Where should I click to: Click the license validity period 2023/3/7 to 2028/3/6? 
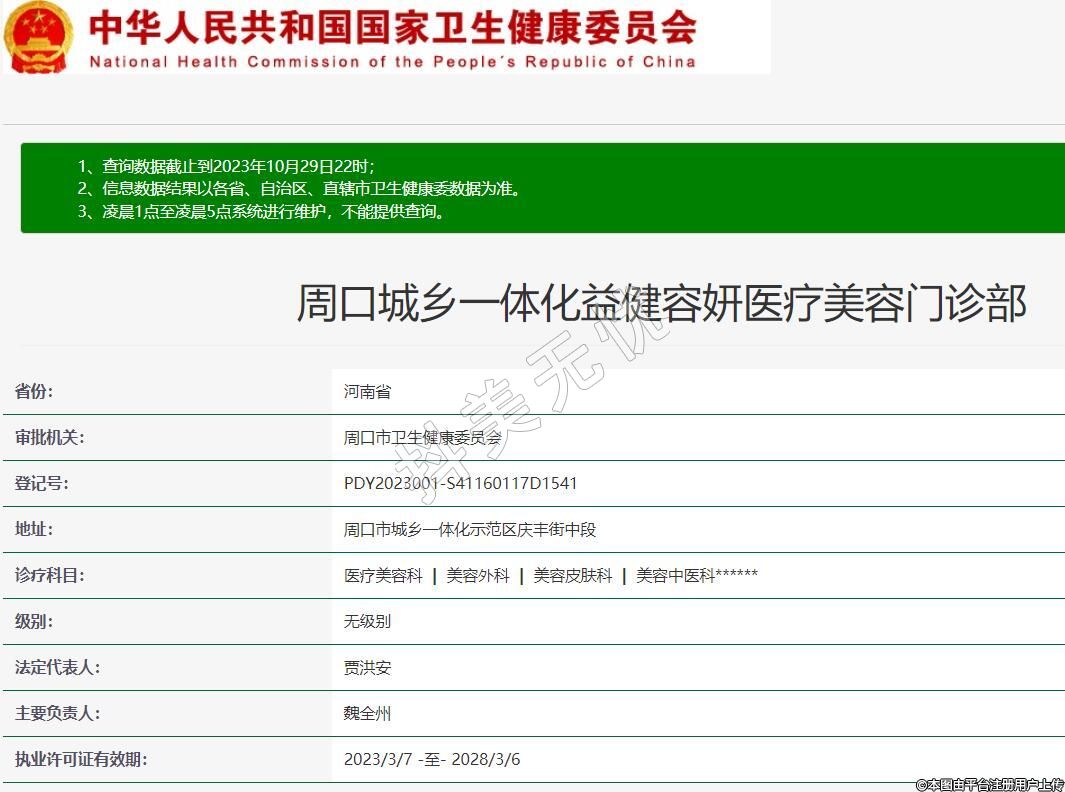(431, 760)
